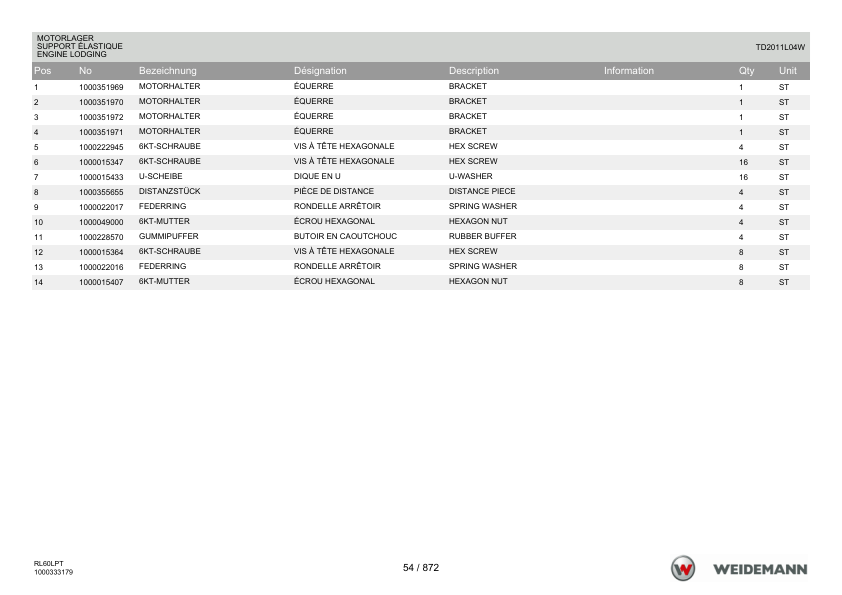Click the Qty column header
The image size is (842, 595).
[746, 71]
